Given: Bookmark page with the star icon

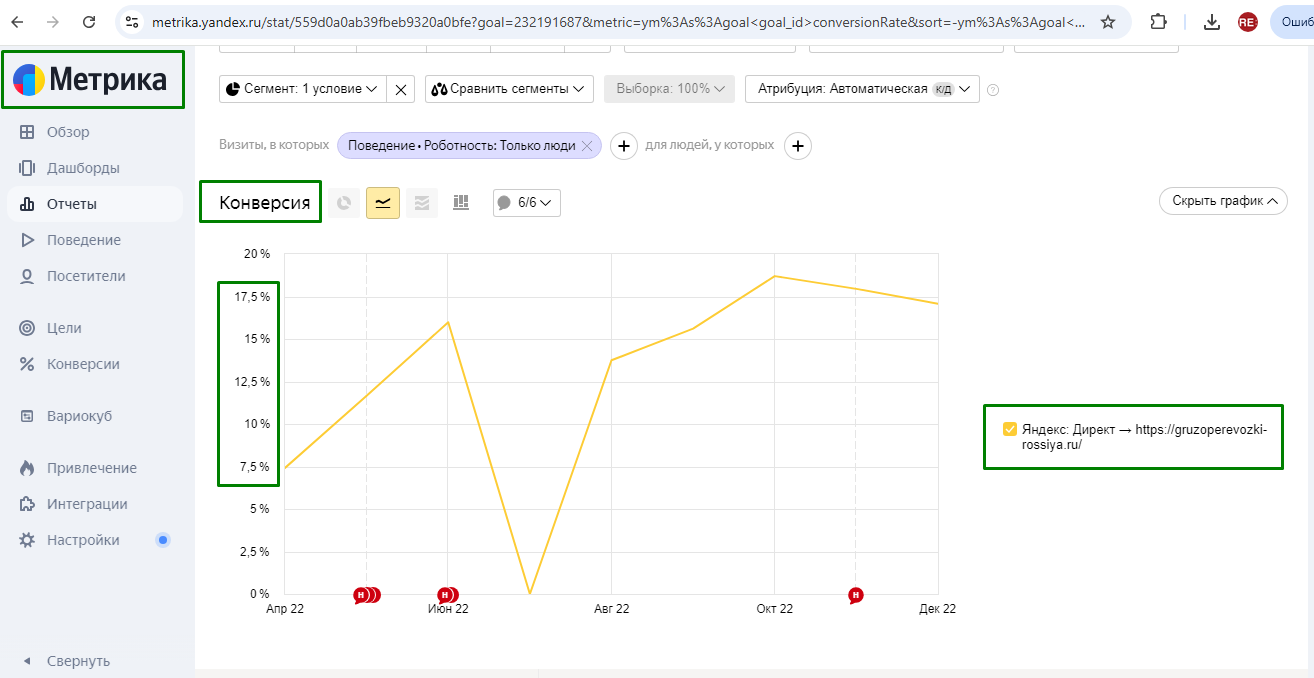Looking at the screenshot, I should (x=1108, y=22).
